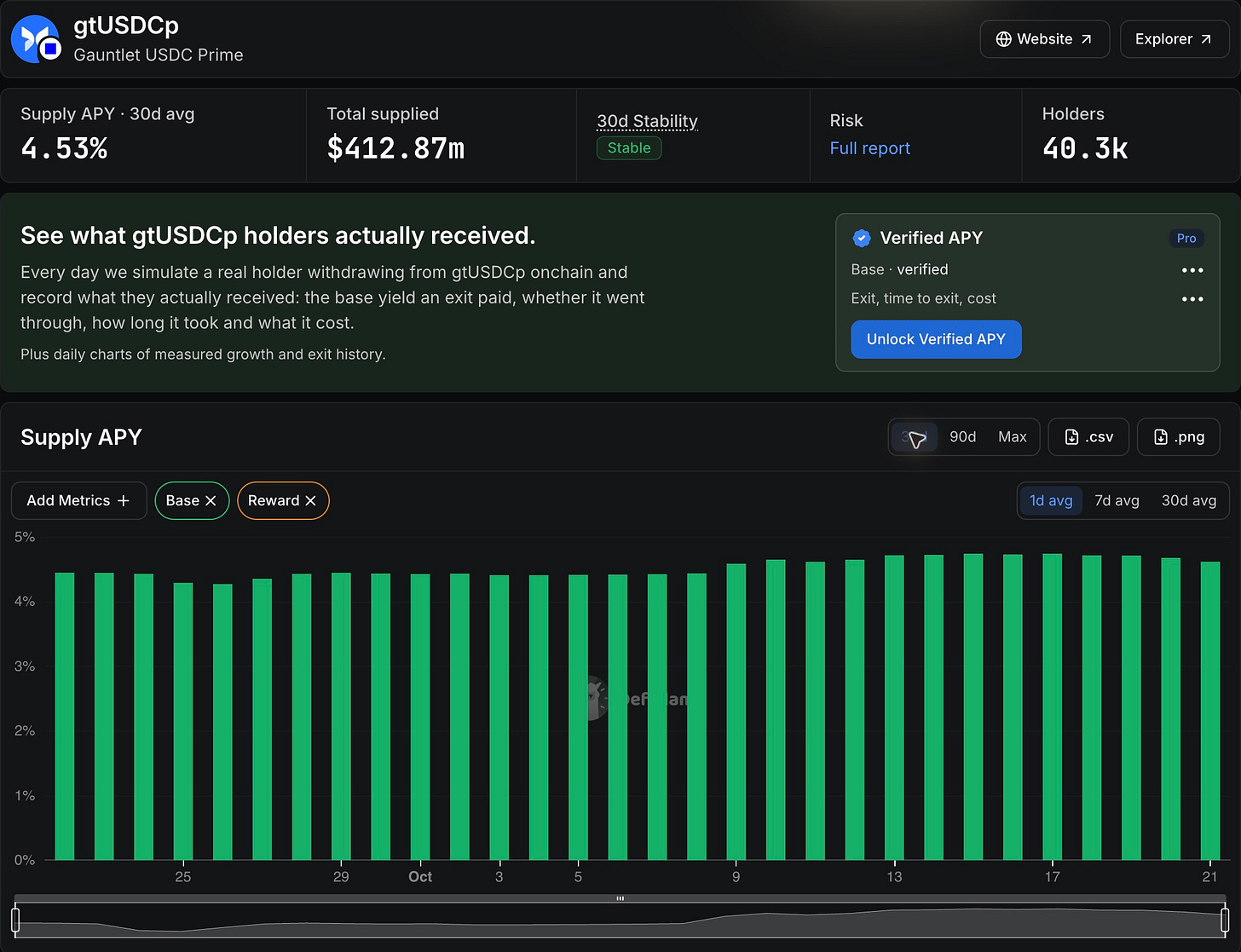Click the blue verified checkmark badge icon
This screenshot has width=1241, height=952.
(x=862, y=238)
